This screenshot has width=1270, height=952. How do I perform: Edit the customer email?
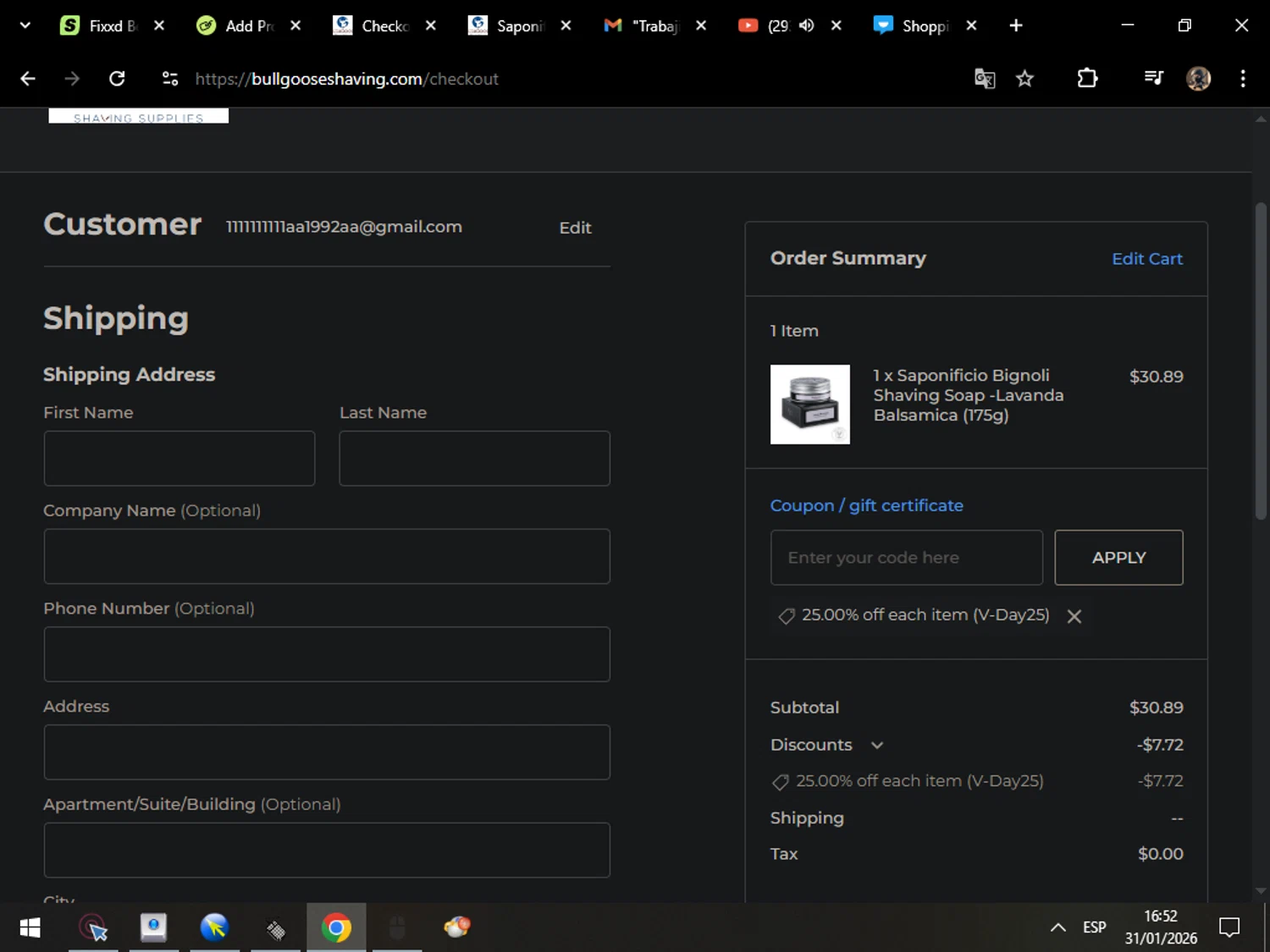point(575,228)
